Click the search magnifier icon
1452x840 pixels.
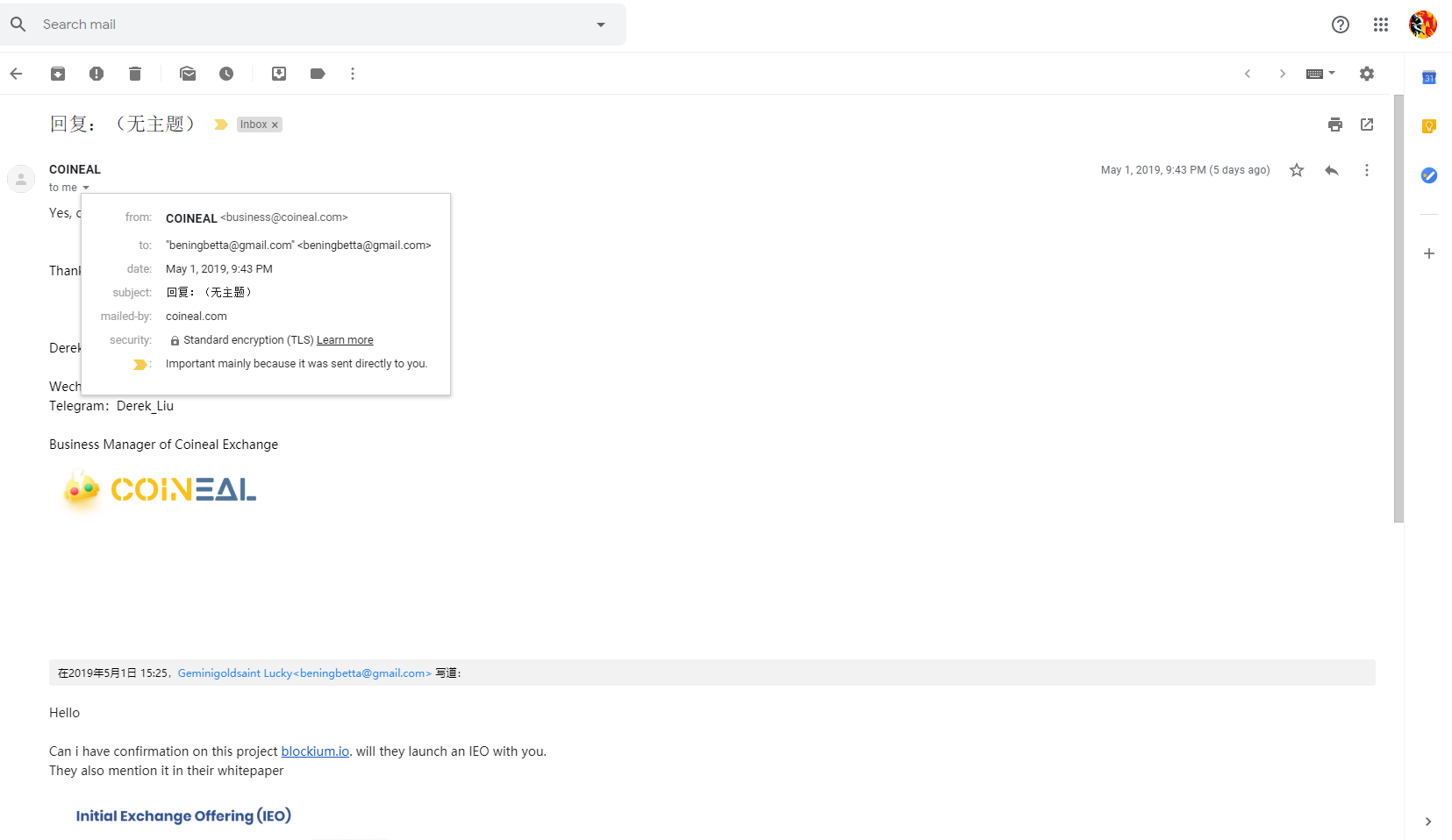18,25
